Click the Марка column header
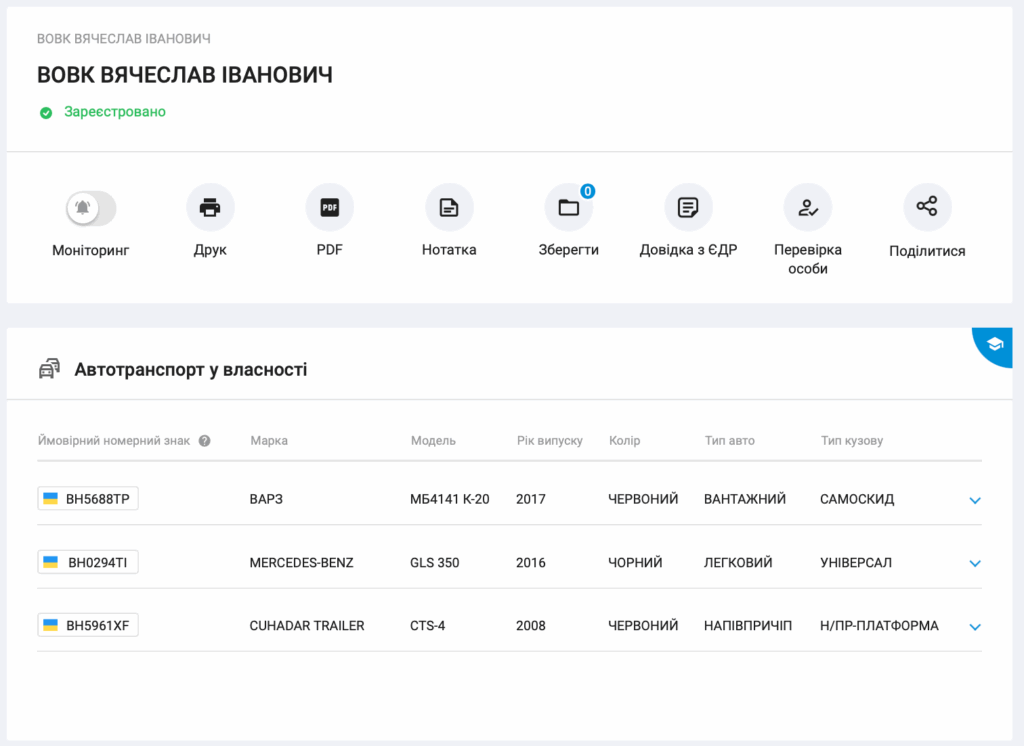 point(269,441)
